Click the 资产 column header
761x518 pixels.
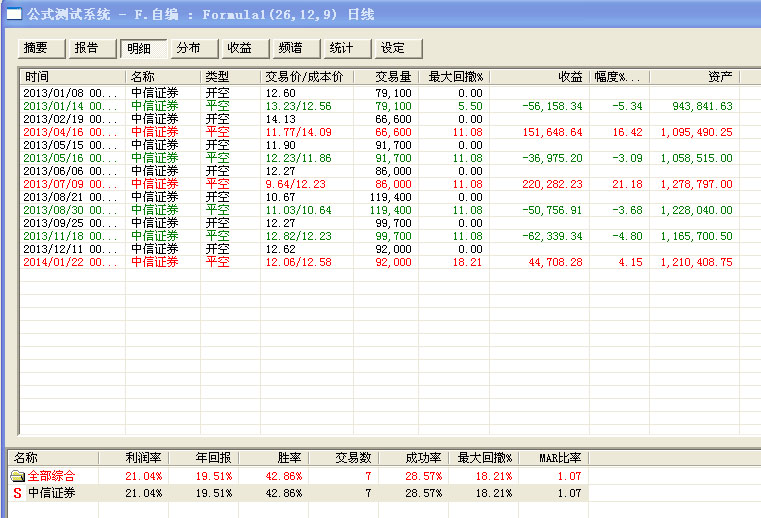[x=695, y=77]
